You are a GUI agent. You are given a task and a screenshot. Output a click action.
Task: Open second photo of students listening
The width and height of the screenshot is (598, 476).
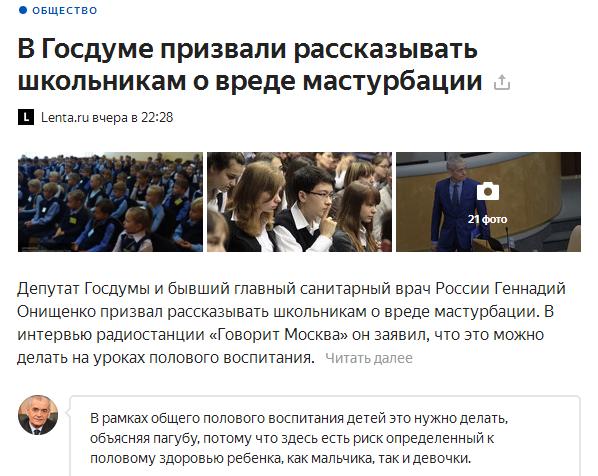point(299,202)
